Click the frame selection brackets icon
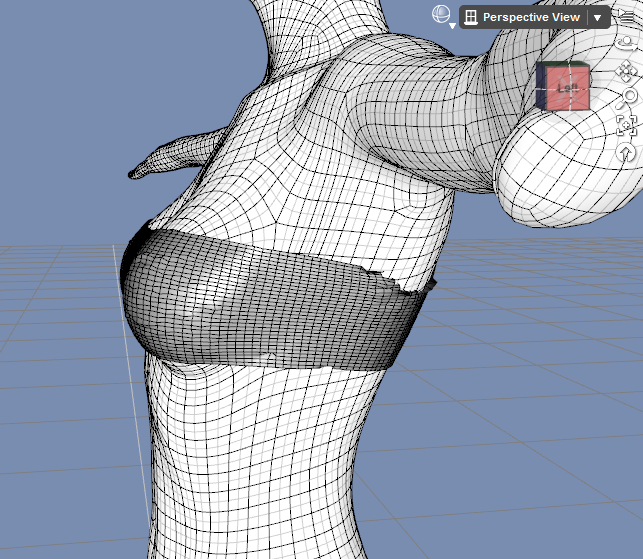Image resolution: width=643 pixels, height=559 pixels. point(627,125)
